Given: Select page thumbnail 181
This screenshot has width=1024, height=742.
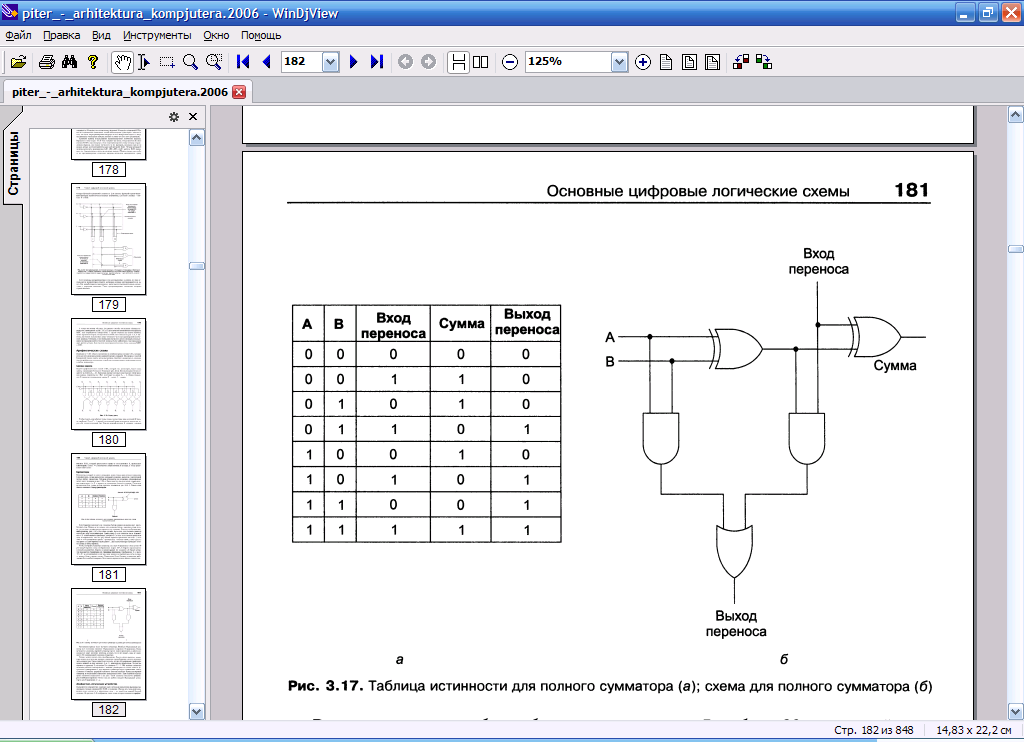Looking at the screenshot, I should (108, 509).
